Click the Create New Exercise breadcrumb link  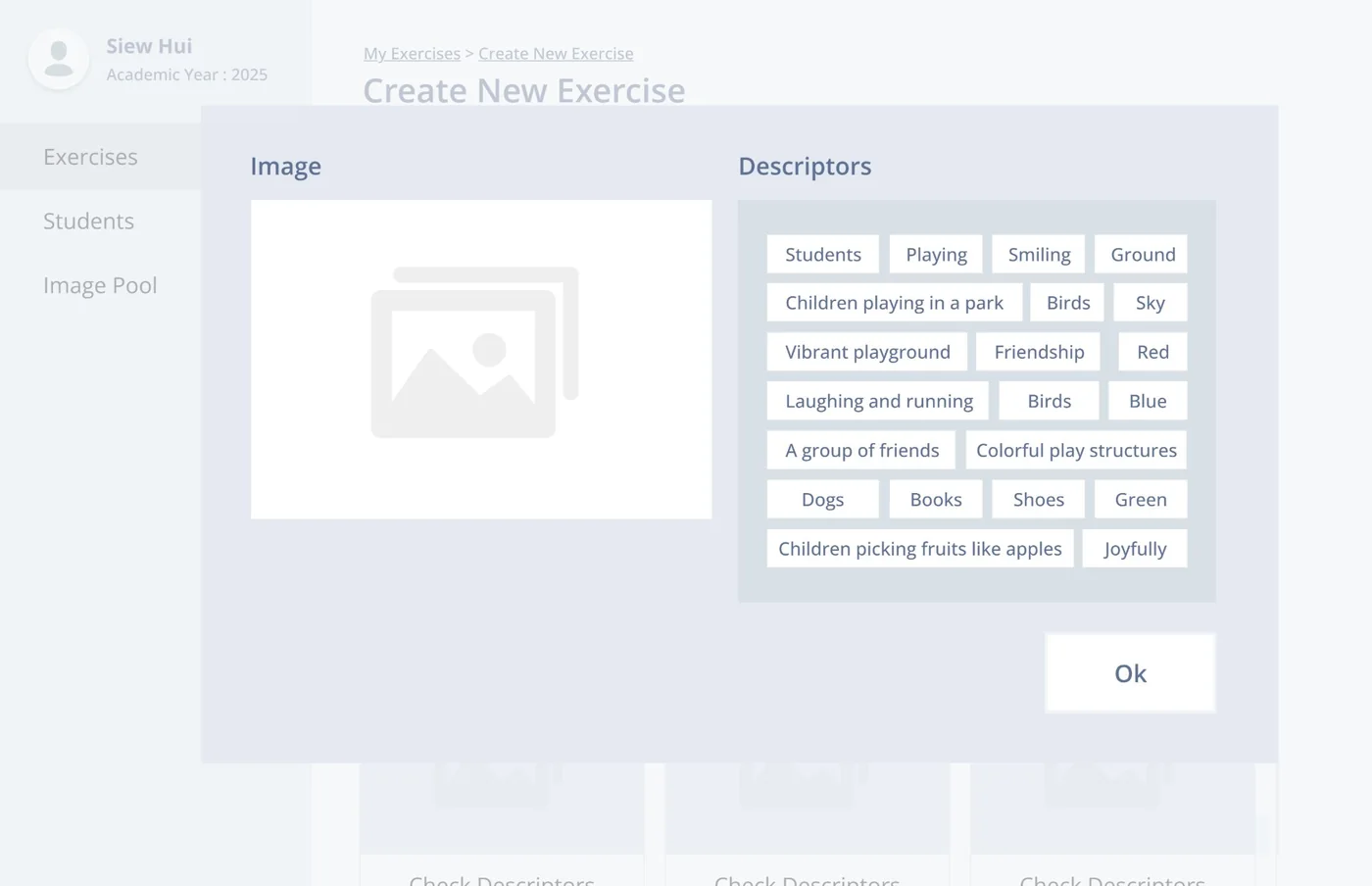click(556, 54)
